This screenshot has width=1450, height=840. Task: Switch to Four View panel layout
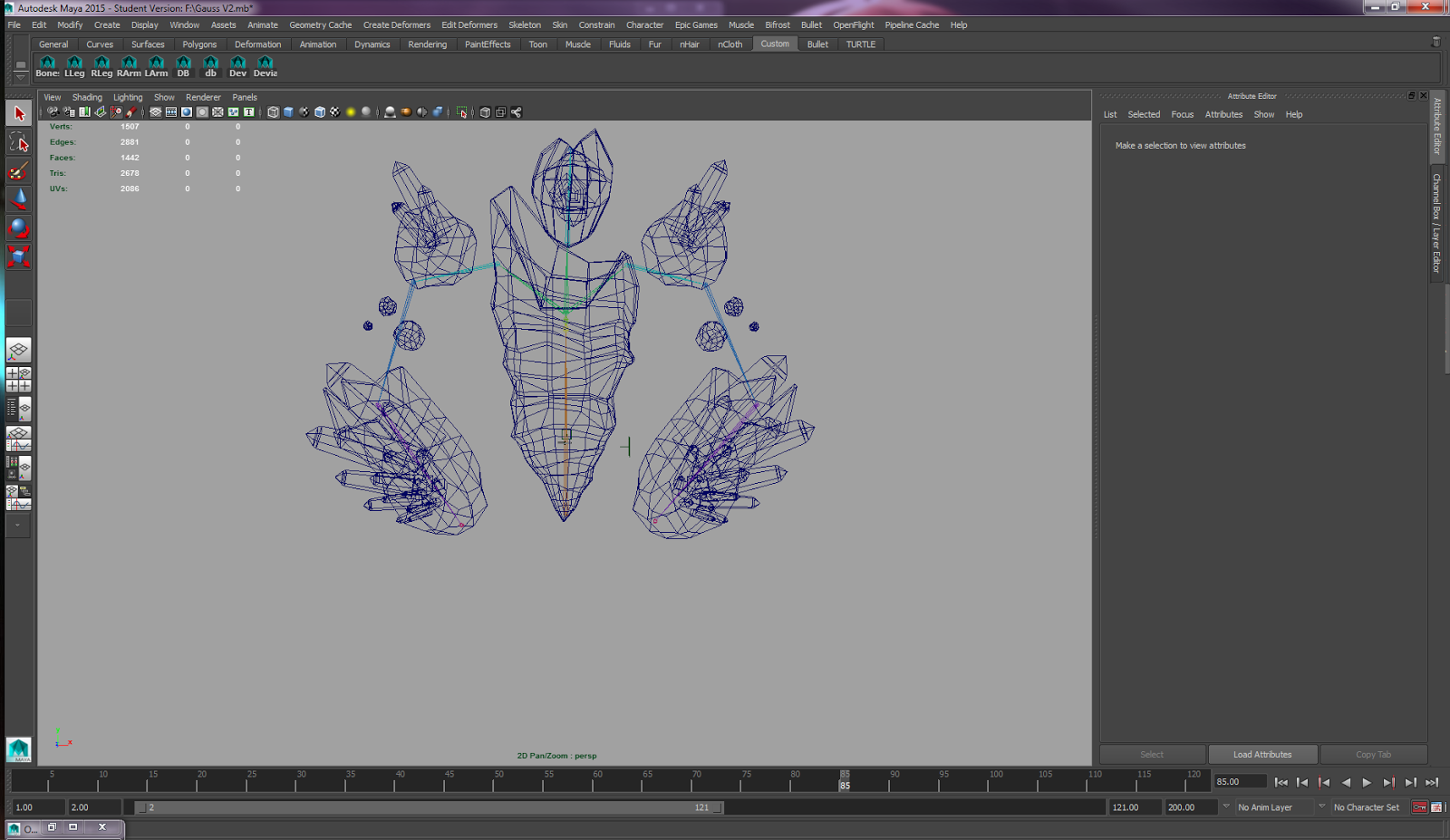pyautogui.click(x=18, y=379)
